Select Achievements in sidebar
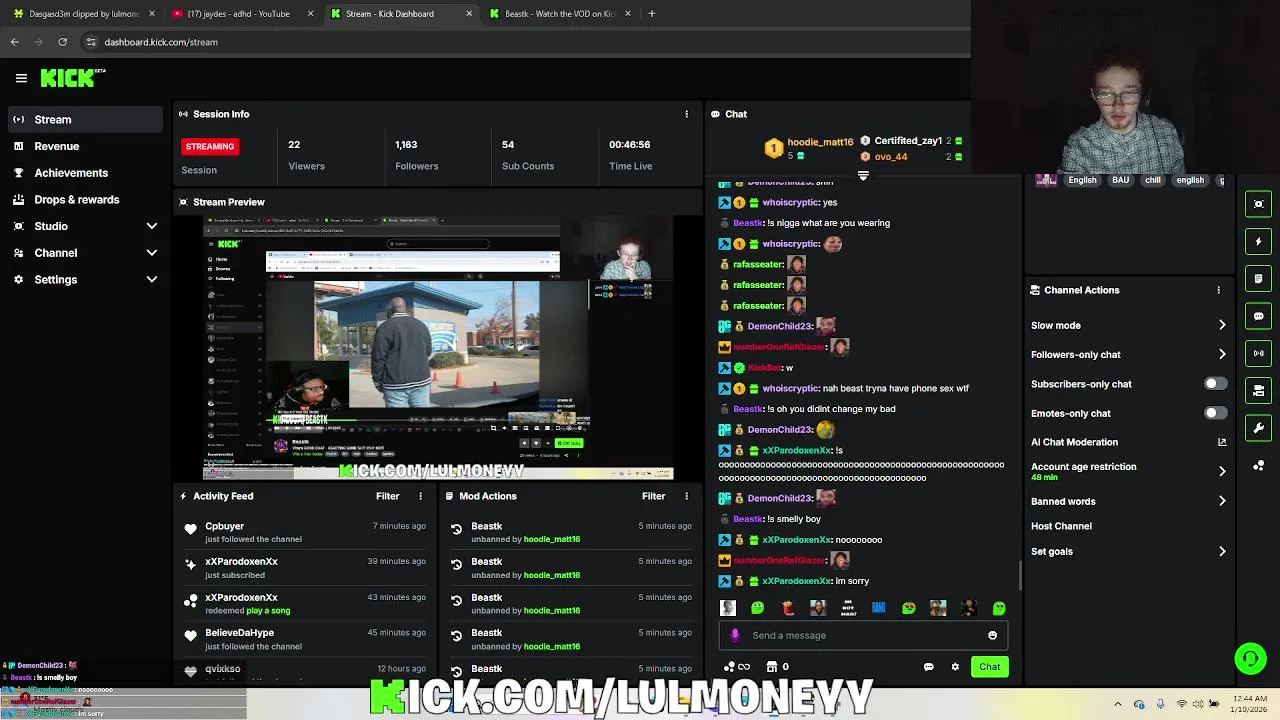The image size is (1280, 720). (x=84, y=173)
